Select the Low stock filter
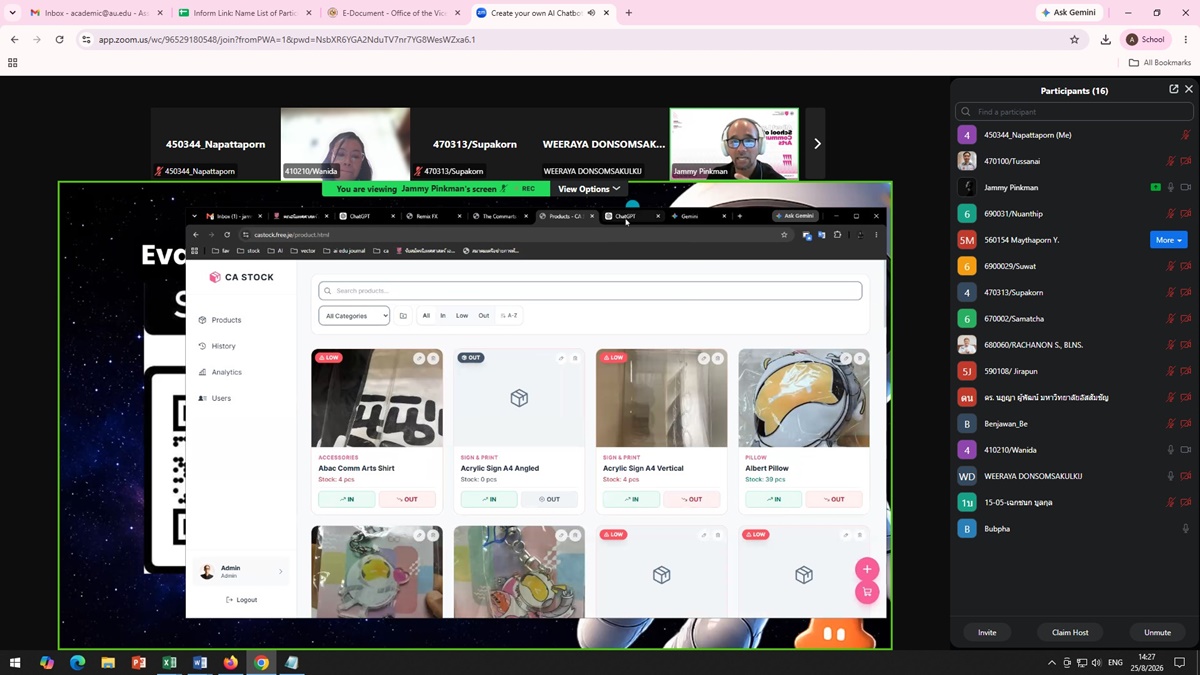 pyautogui.click(x=462, y=316)
